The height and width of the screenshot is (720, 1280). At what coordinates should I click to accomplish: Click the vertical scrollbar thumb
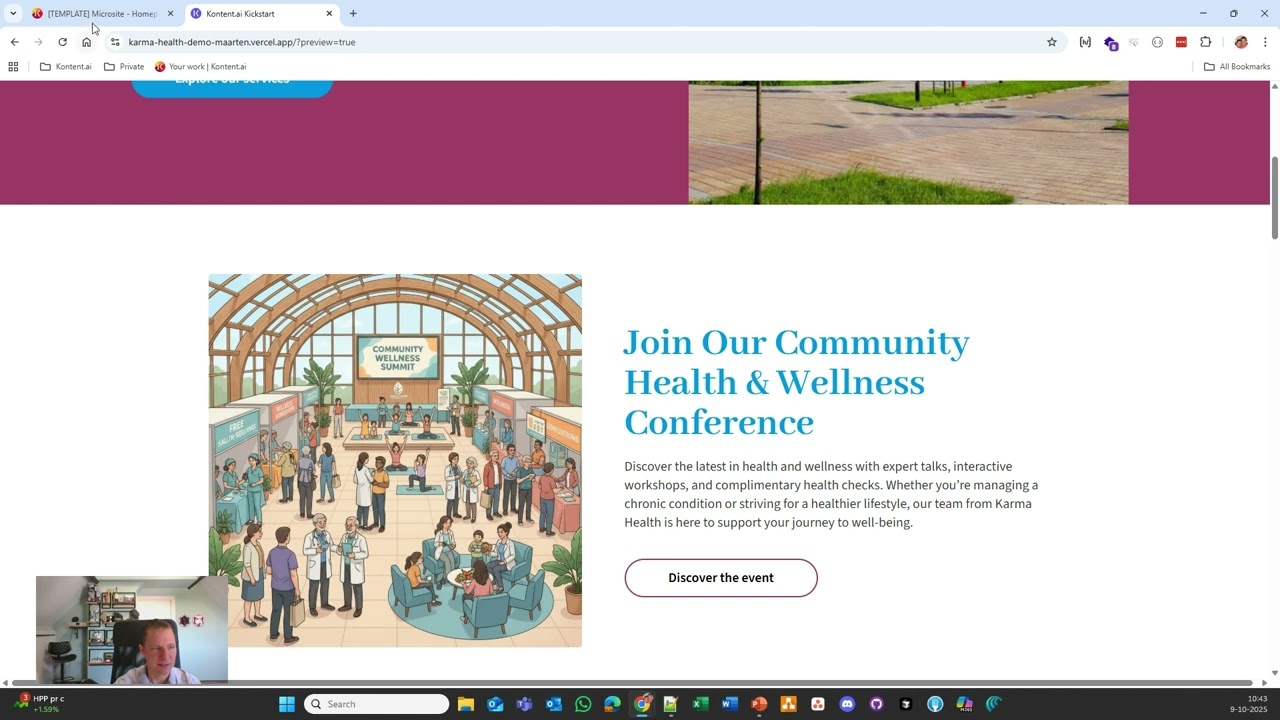coord(1275,198)
